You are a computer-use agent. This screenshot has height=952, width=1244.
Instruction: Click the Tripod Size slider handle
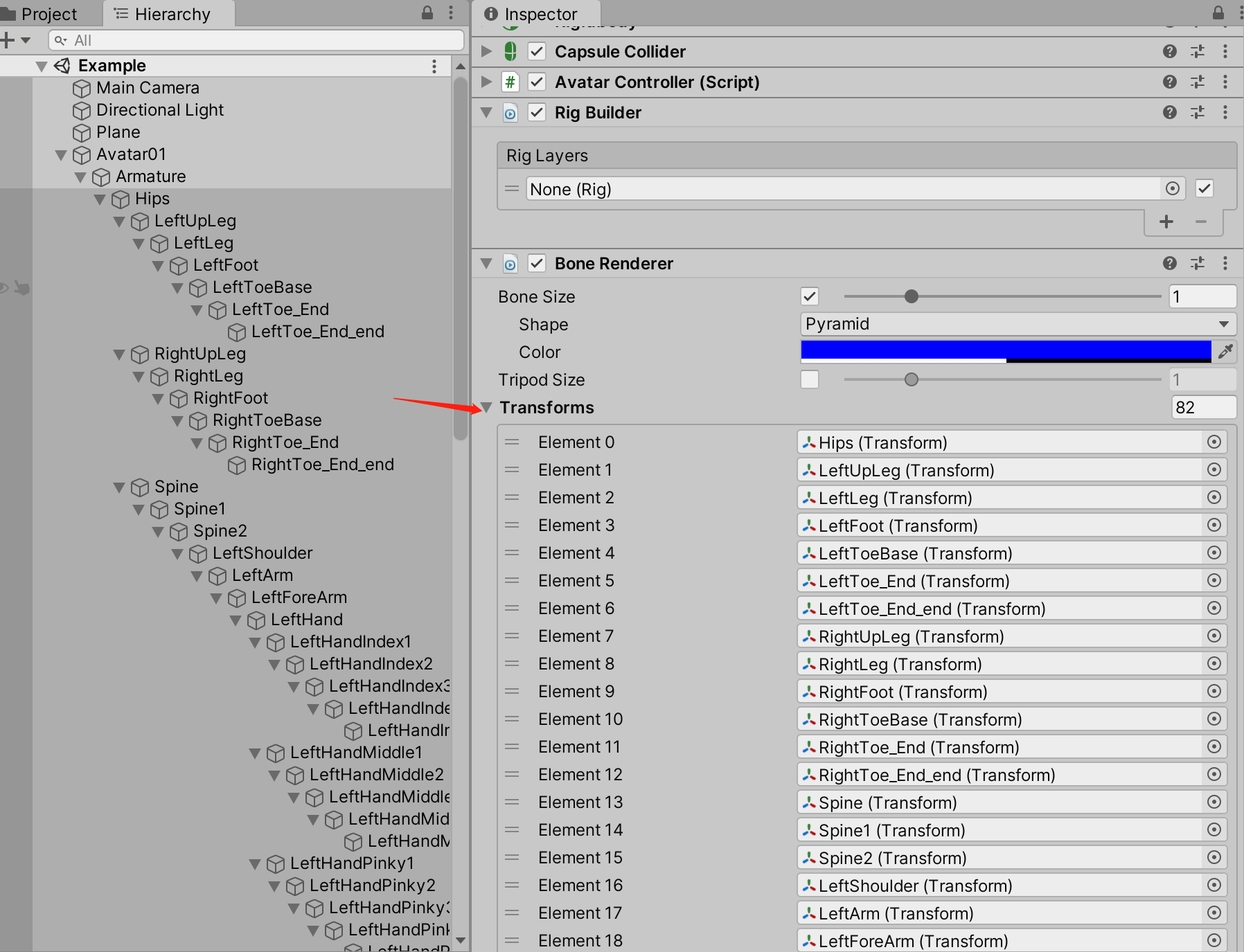pos(912,379)
